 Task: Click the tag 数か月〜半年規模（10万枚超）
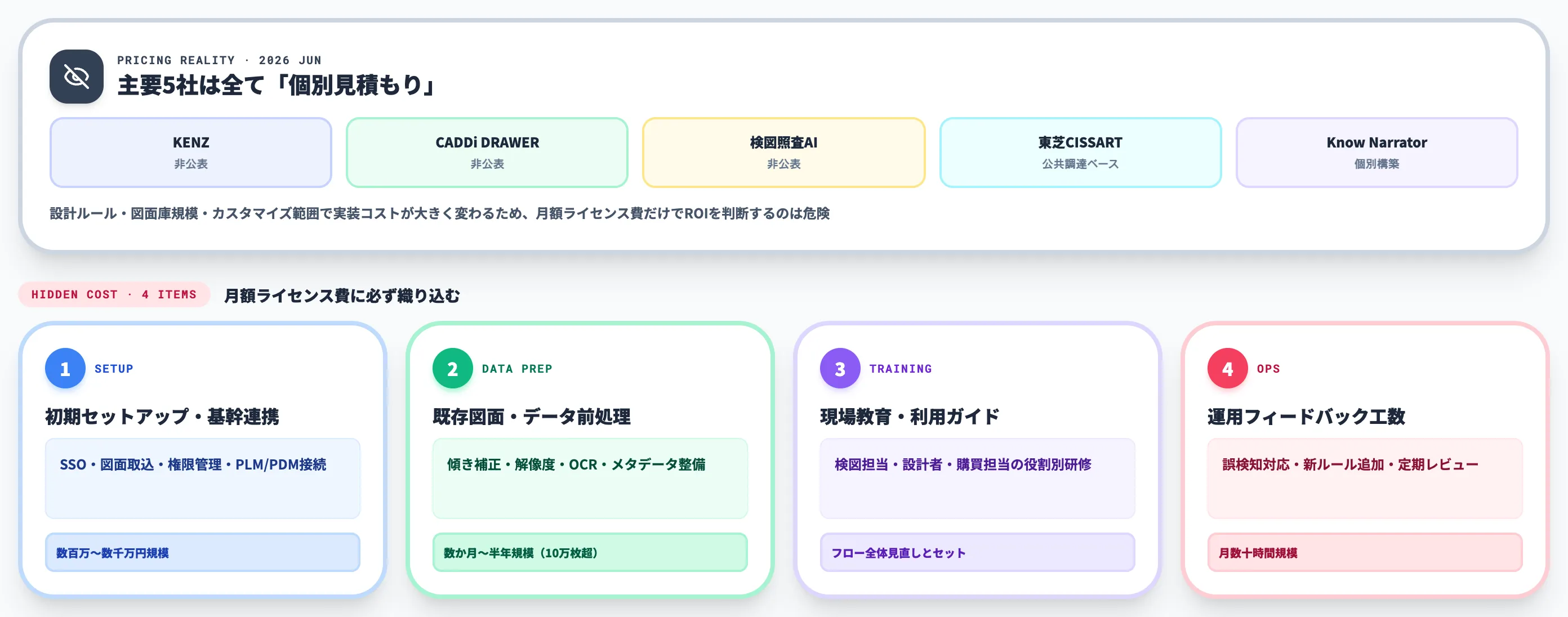coord(590,552)
